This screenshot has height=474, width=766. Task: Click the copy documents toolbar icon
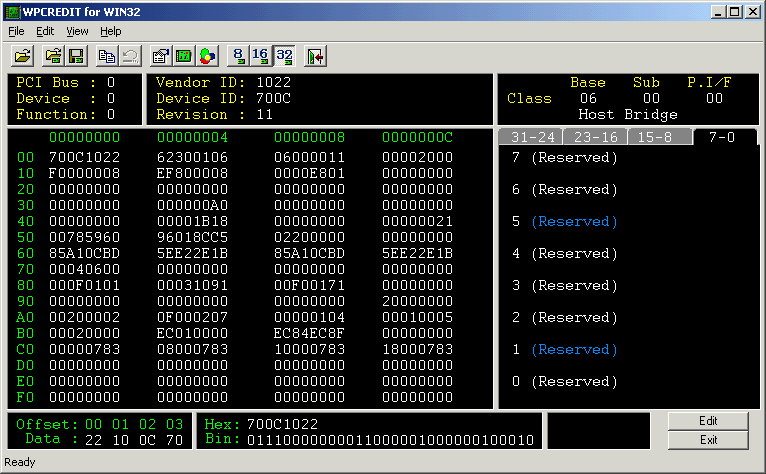[x=106, y=56]
